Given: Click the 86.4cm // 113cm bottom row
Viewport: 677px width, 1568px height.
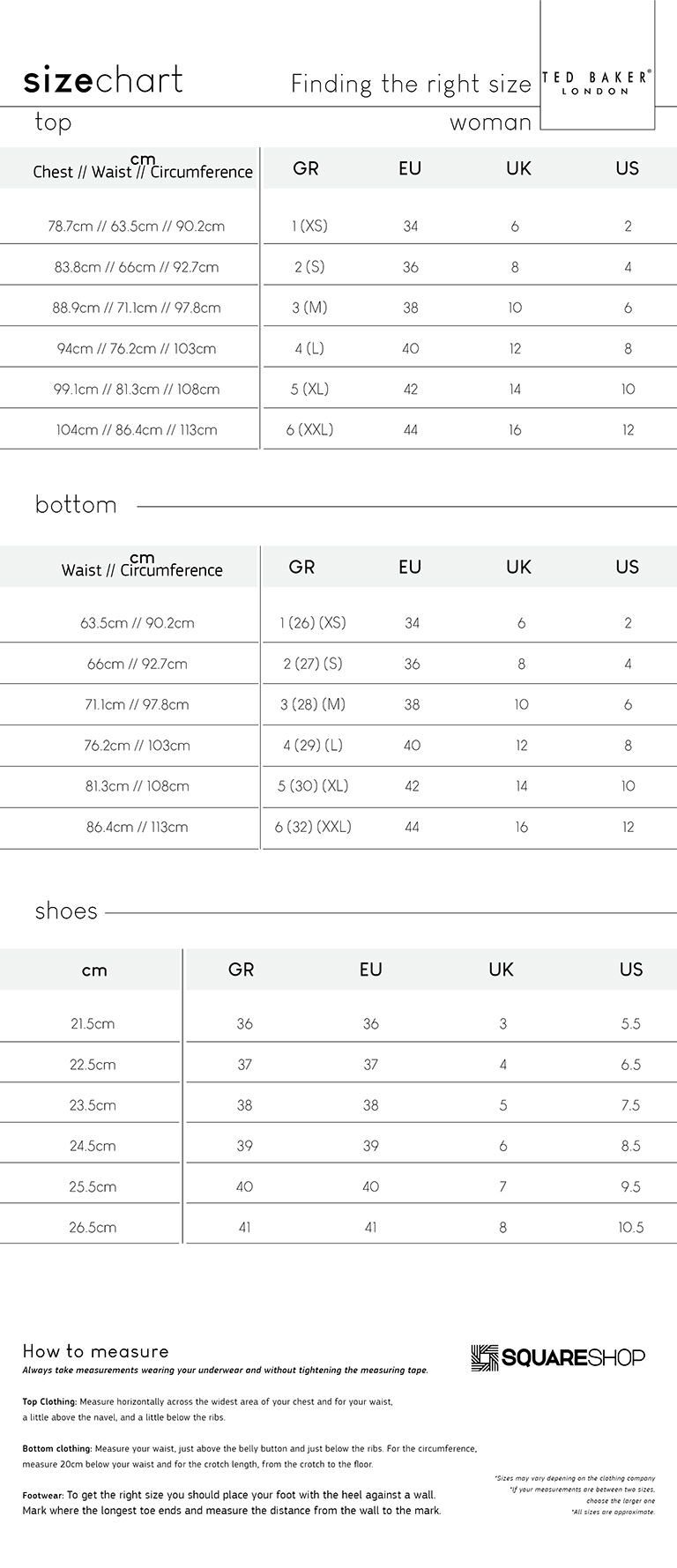Looking at the screenshot, I should coord(137,827).
